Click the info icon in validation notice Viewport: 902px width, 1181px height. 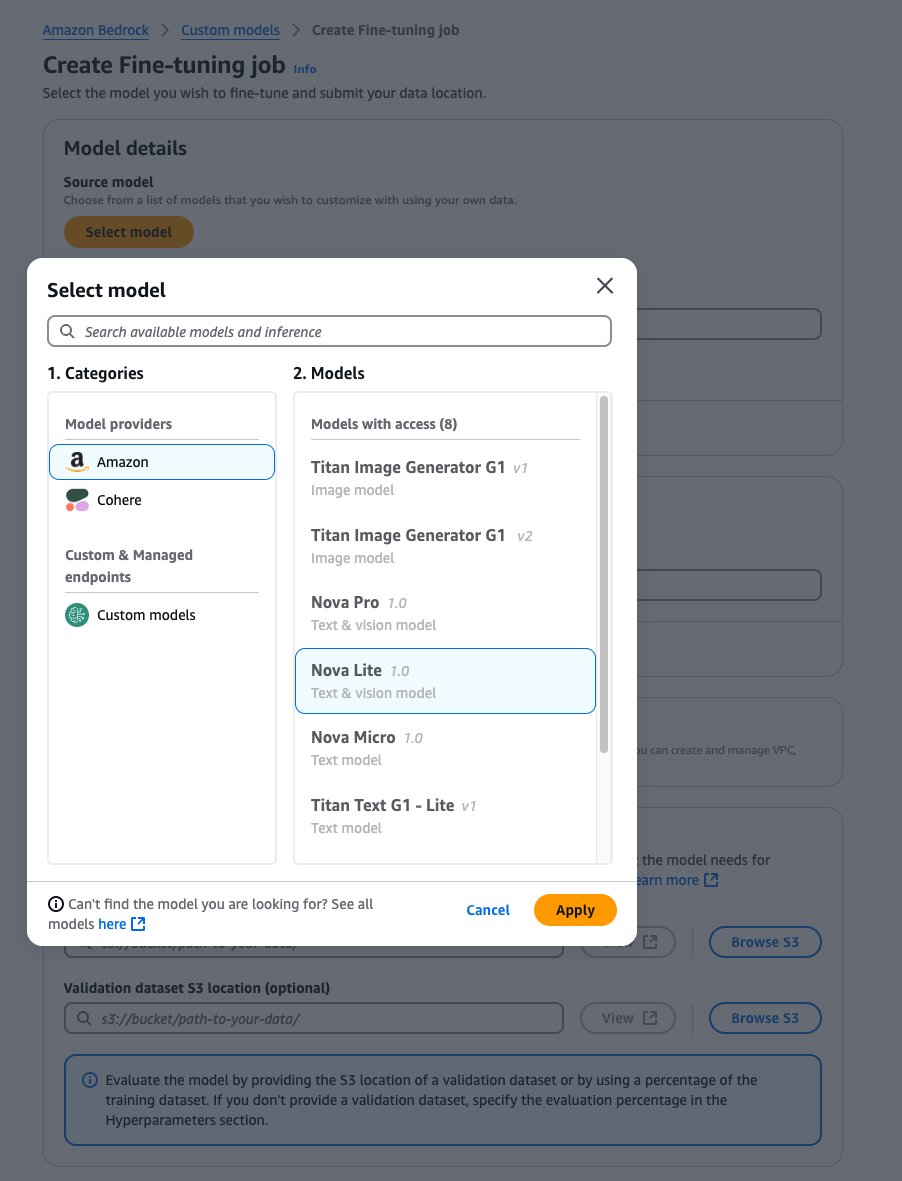pyautogui.click(x=90, y=1080)
